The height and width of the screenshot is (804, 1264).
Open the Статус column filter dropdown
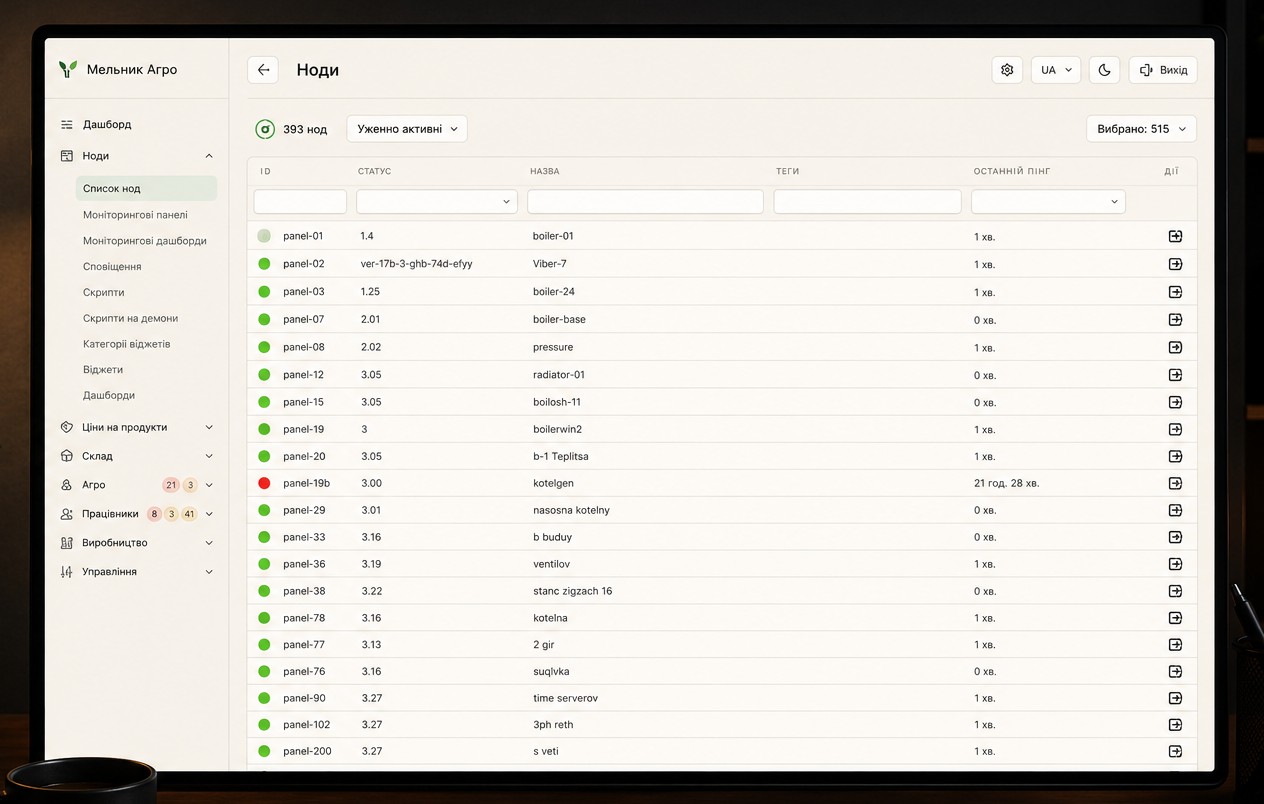437,201
